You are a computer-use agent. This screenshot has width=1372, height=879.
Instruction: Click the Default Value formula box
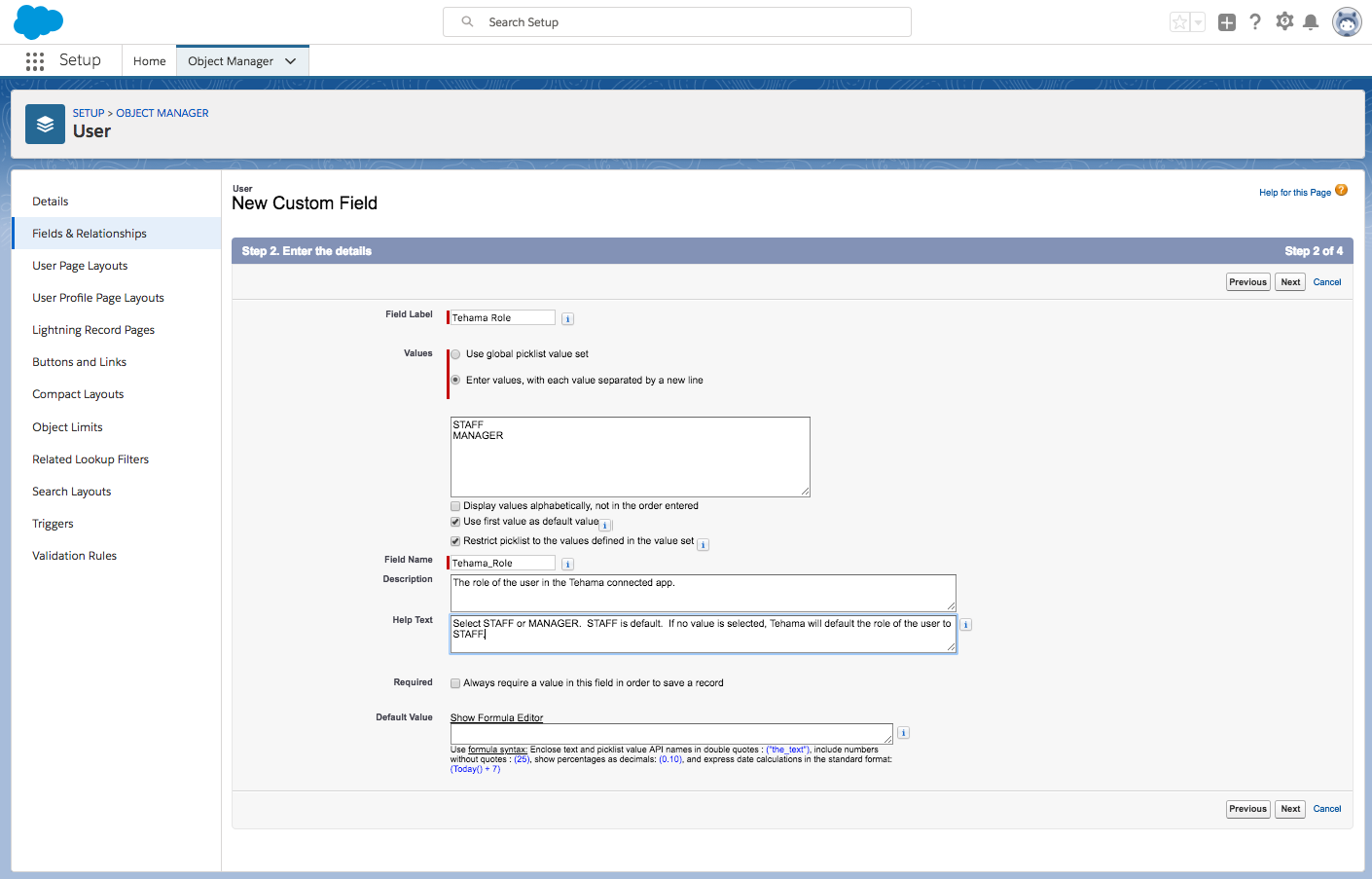pos(671,734)
